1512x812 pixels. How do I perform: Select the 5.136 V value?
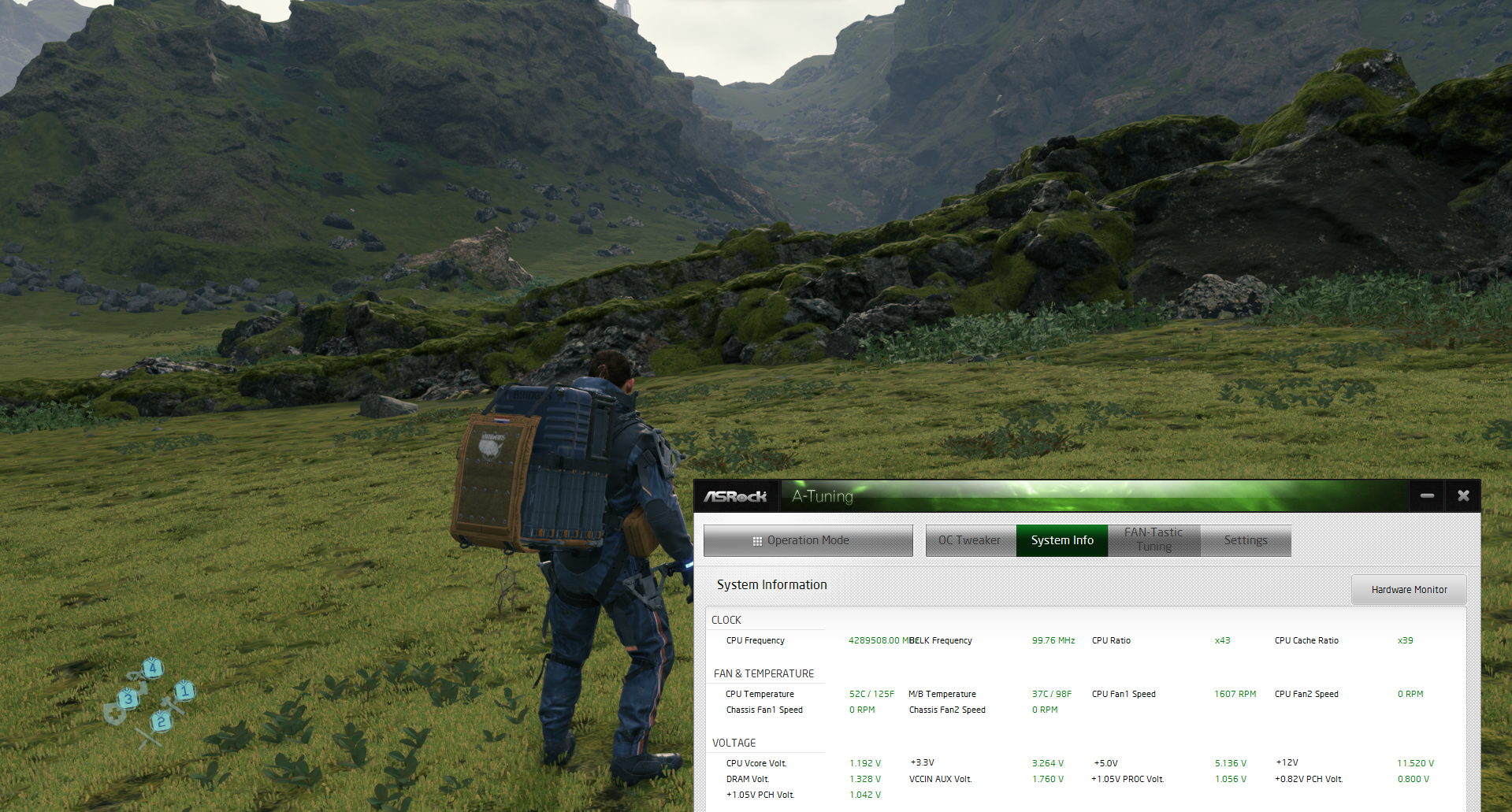(1231, 763)
